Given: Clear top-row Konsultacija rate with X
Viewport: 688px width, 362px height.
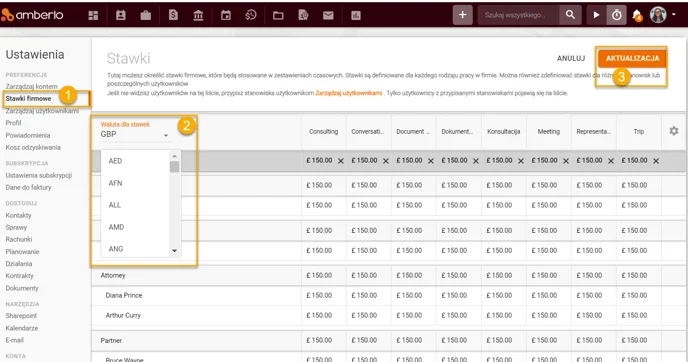Looking at the screenshot, I should (521, 161).
